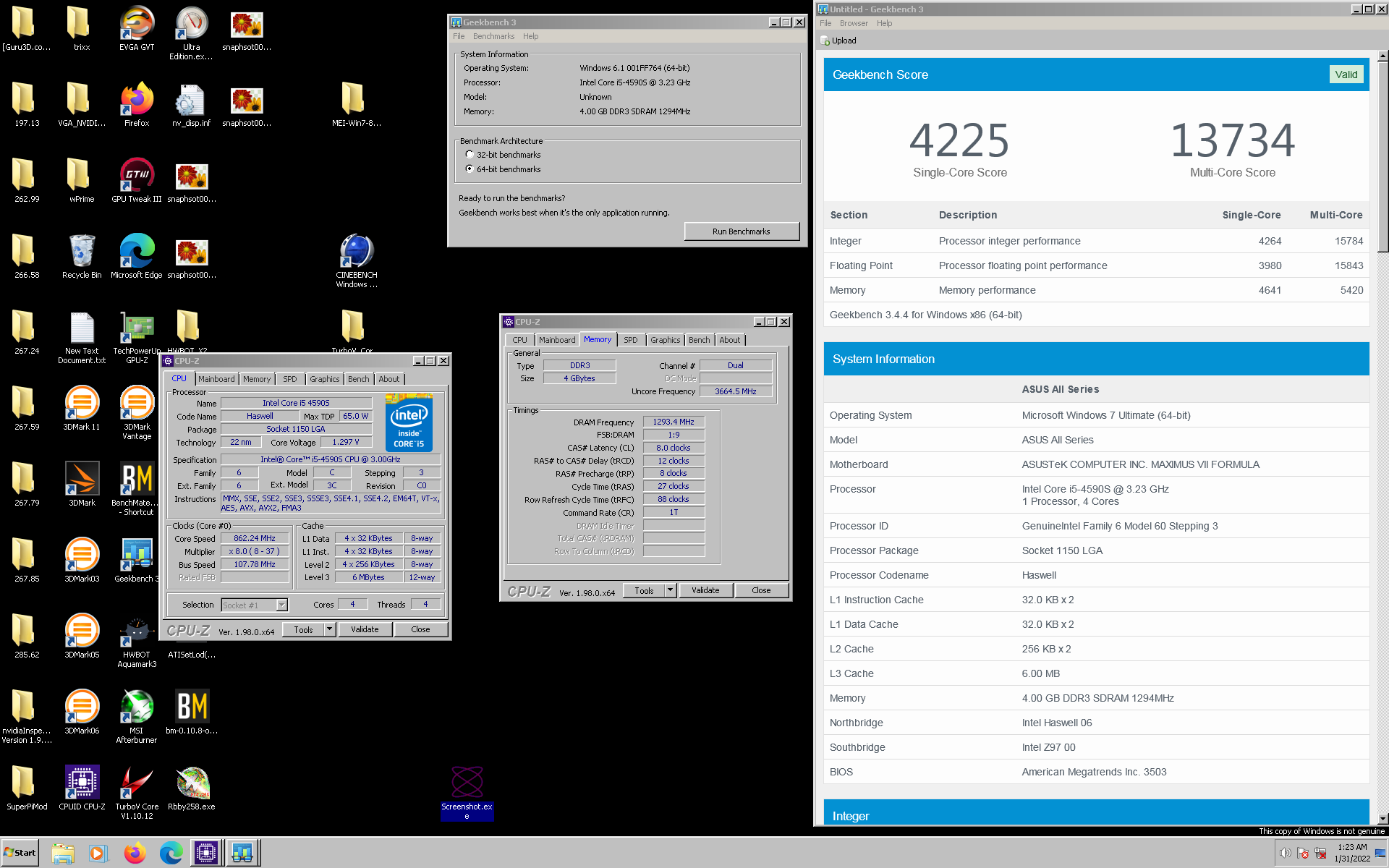Switch to Bench tab in CPU-Z CPU window

pyautogui.click(x=358, y=379)
